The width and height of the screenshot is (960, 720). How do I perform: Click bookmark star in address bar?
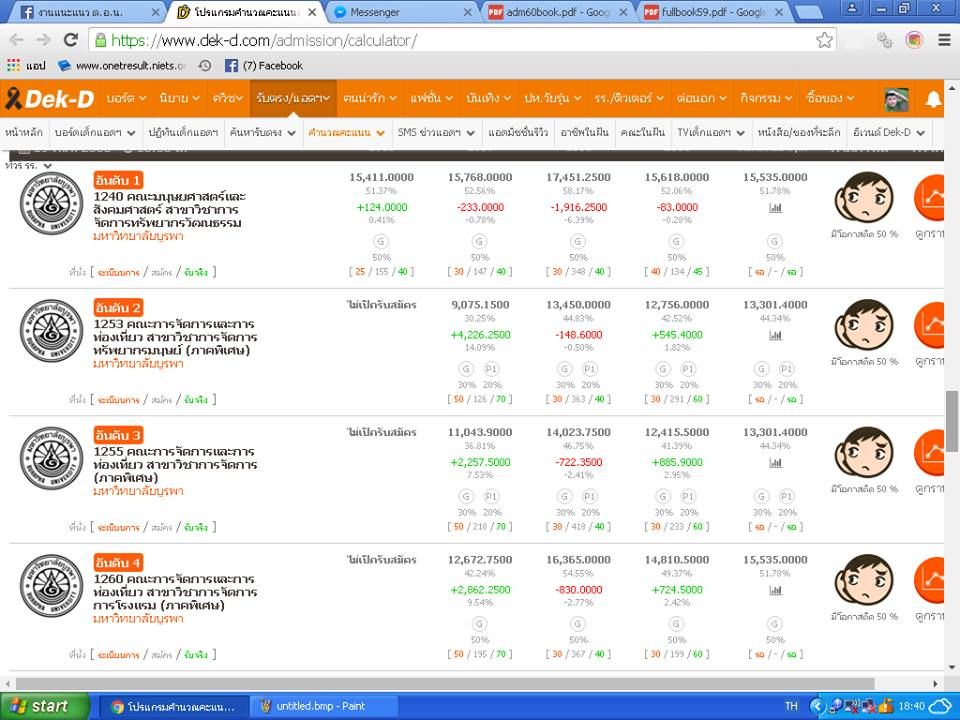click(x=824, y=40)
